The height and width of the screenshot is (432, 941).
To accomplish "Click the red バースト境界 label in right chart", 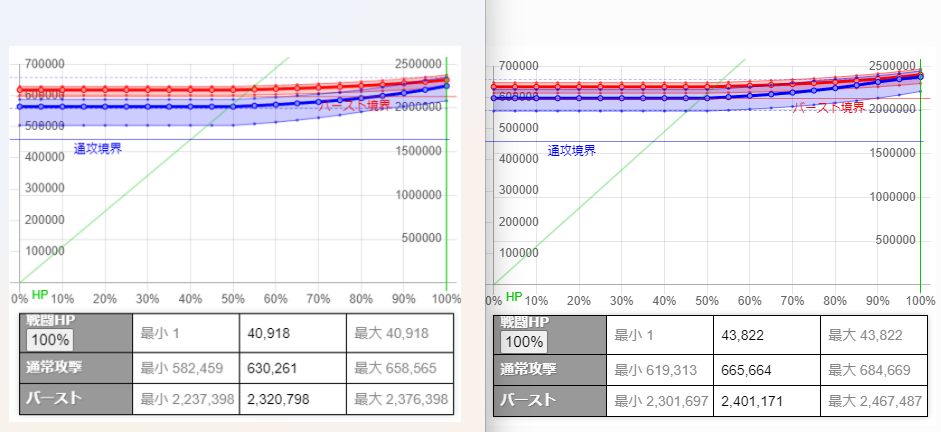I will click(829, 108).
